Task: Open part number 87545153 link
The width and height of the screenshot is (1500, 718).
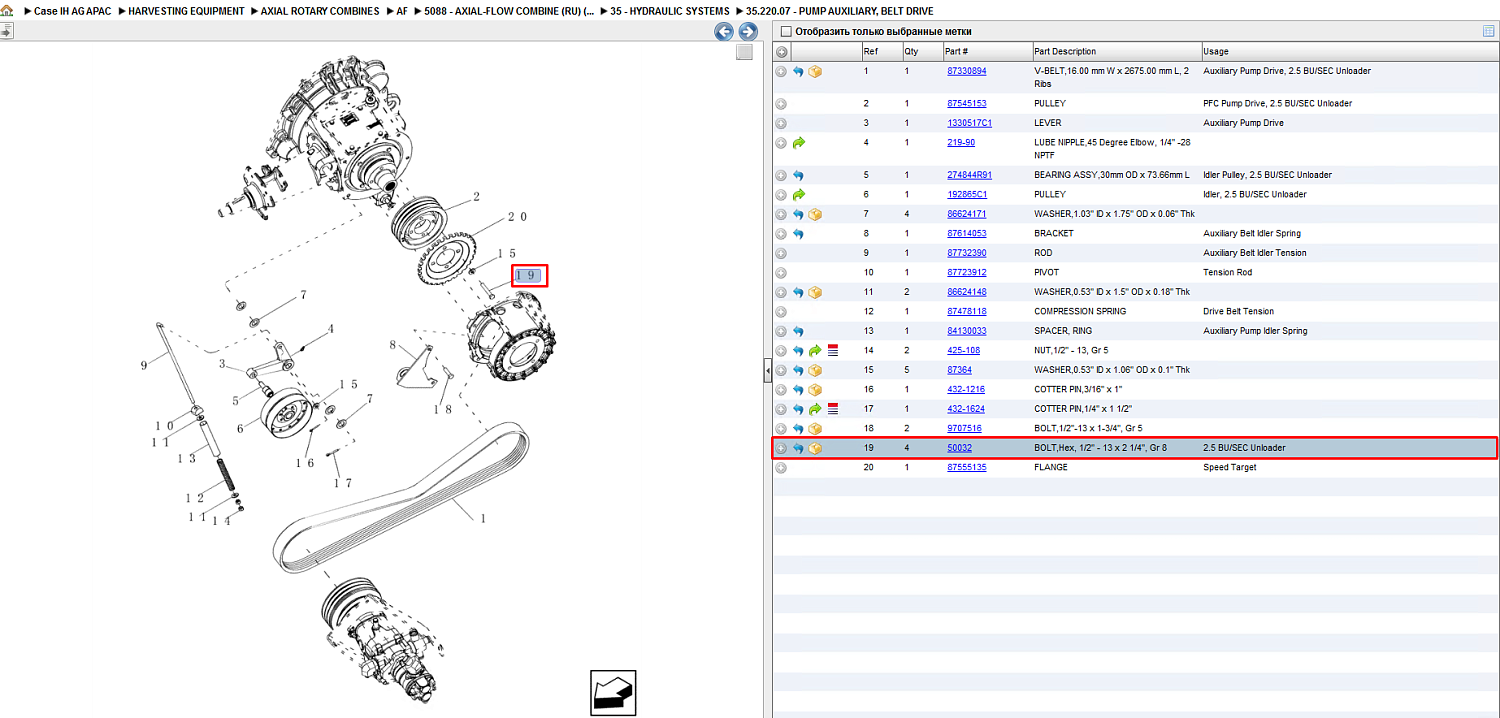Action: (966, 103)
